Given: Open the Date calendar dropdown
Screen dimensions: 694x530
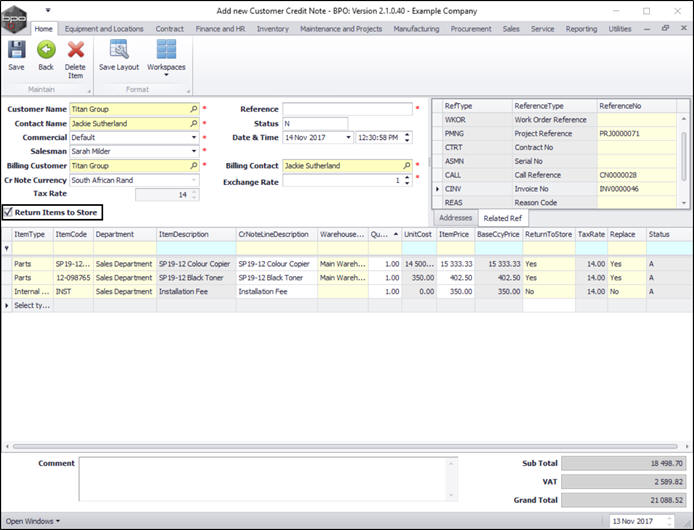Looking at the screenshot, I should (x=348, y=137).
